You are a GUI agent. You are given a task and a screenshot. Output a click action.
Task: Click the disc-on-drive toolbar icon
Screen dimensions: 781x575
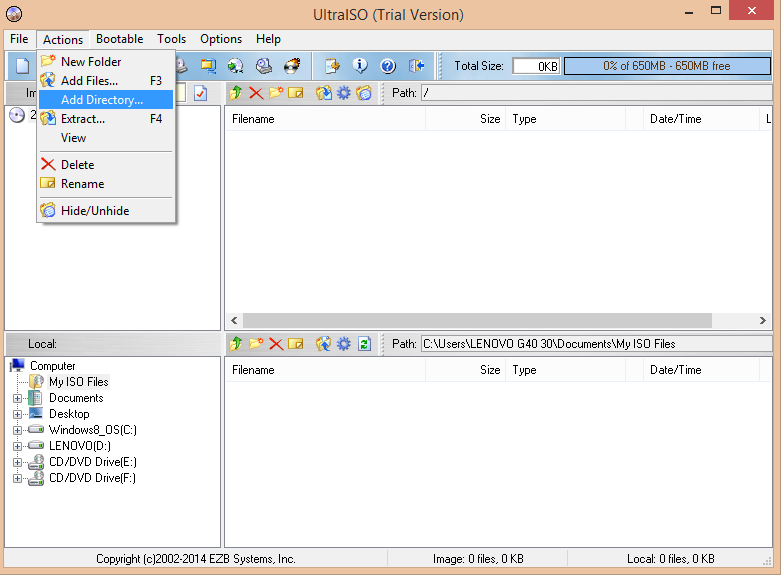(264, 66)
